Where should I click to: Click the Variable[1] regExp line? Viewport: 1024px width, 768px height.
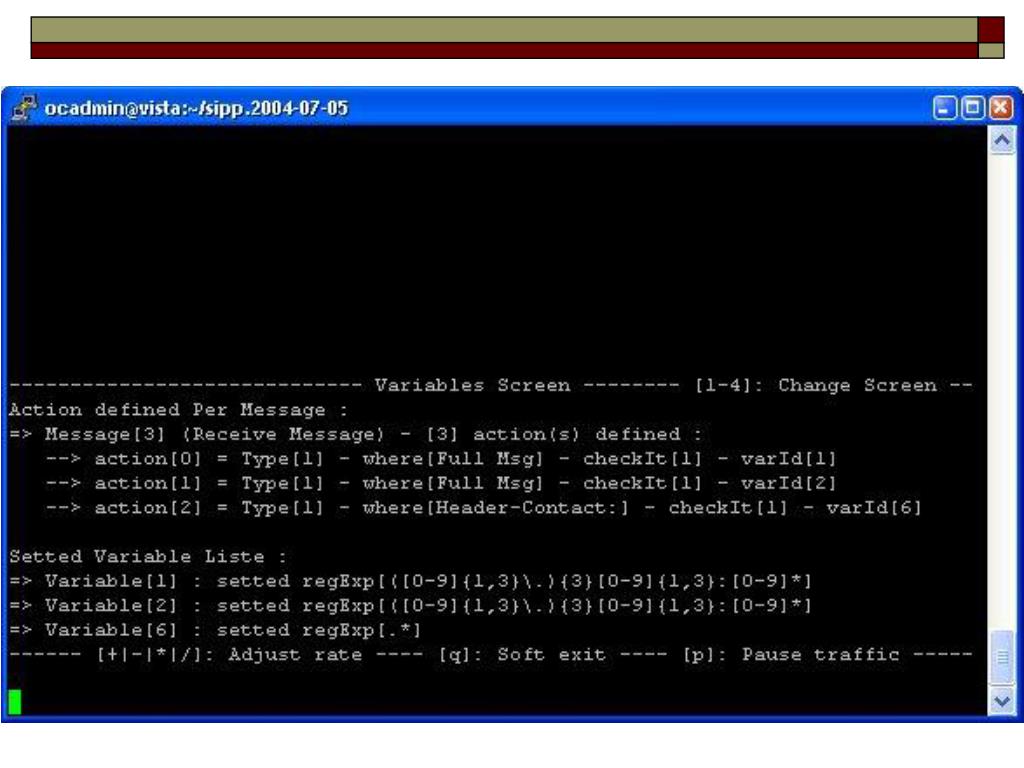pos(410,581)
